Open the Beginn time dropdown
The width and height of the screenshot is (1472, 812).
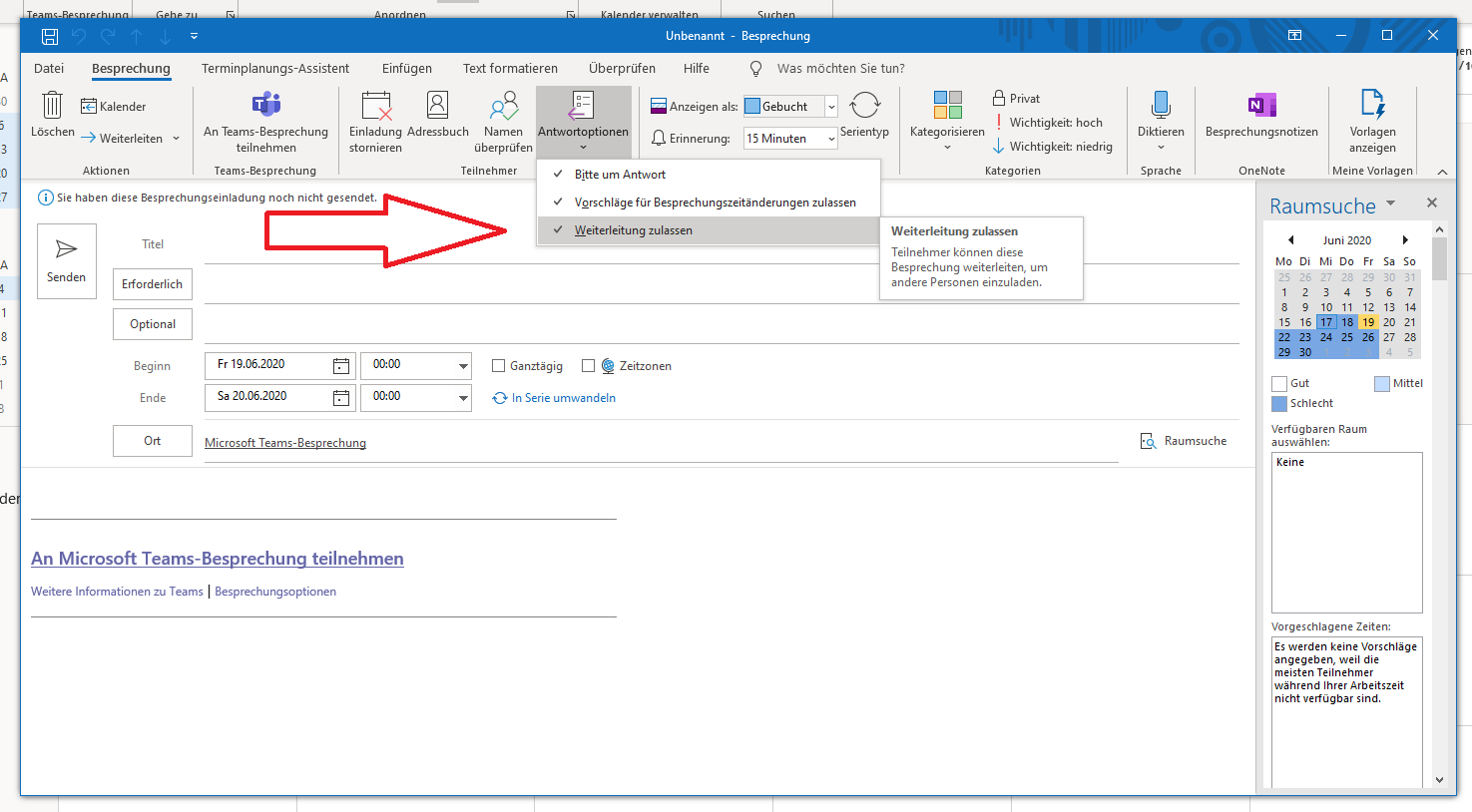[x=463, y=366]
